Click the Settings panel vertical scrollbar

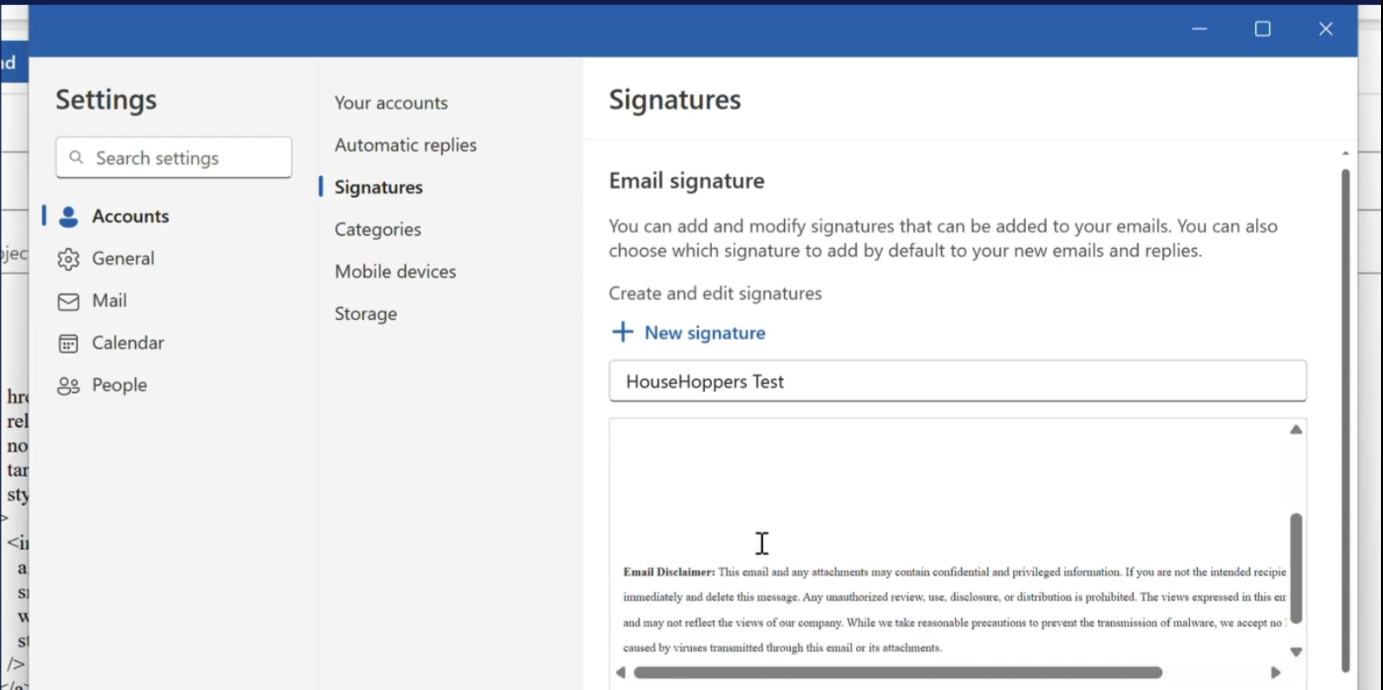point(1345,420)
